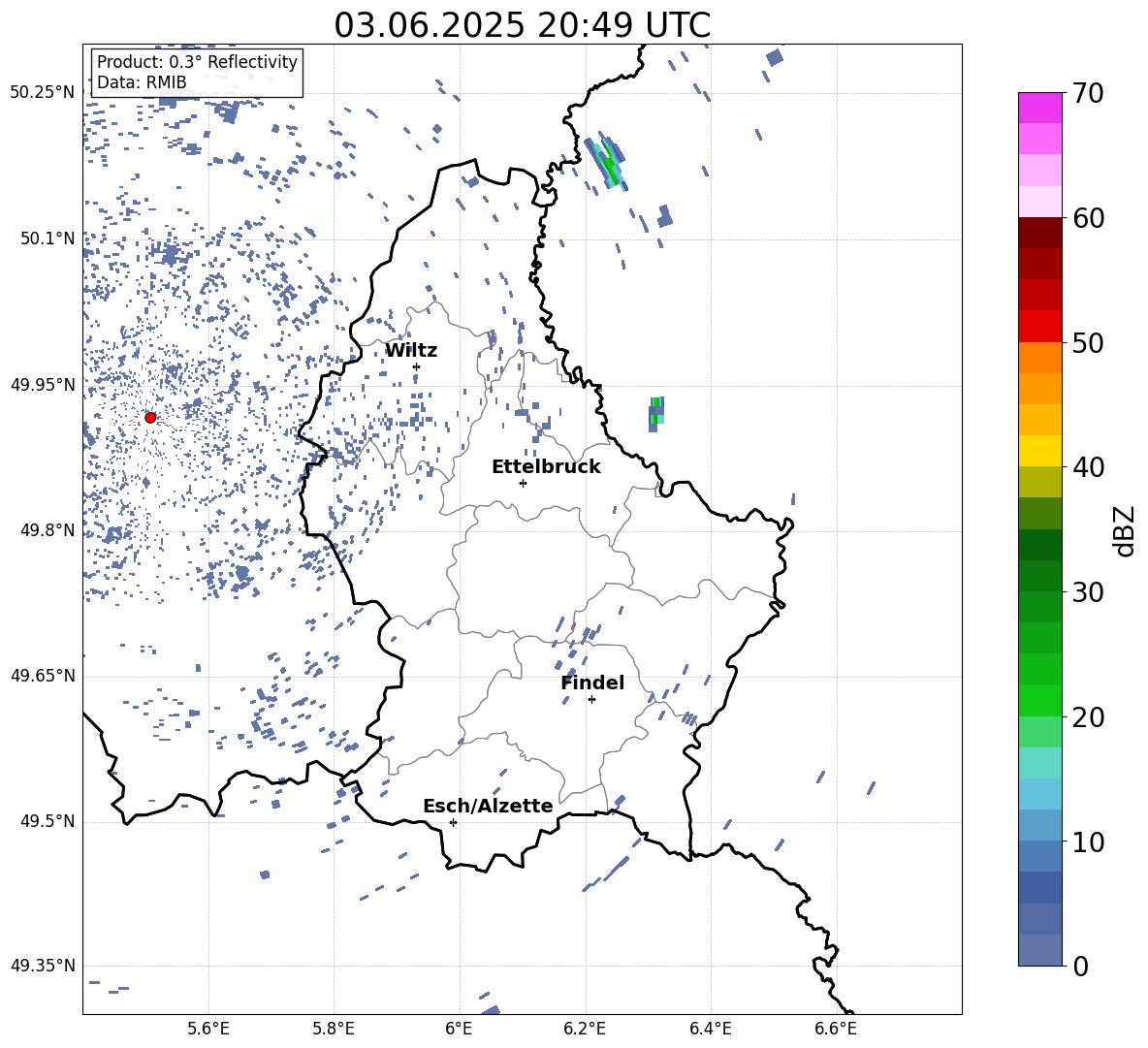Click the 10 value on the colorbar
The image size is (1148, 1048).
(x=1088, y=842)
